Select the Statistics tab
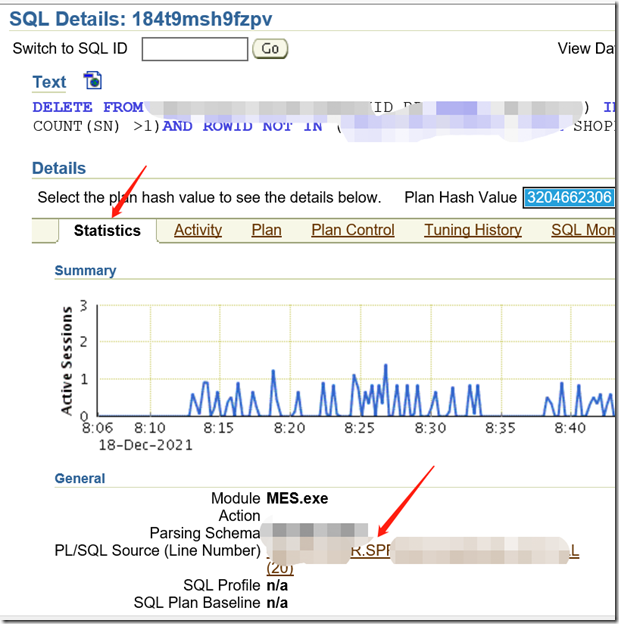This screenshot has width=619, height=624. coord(107,231)
